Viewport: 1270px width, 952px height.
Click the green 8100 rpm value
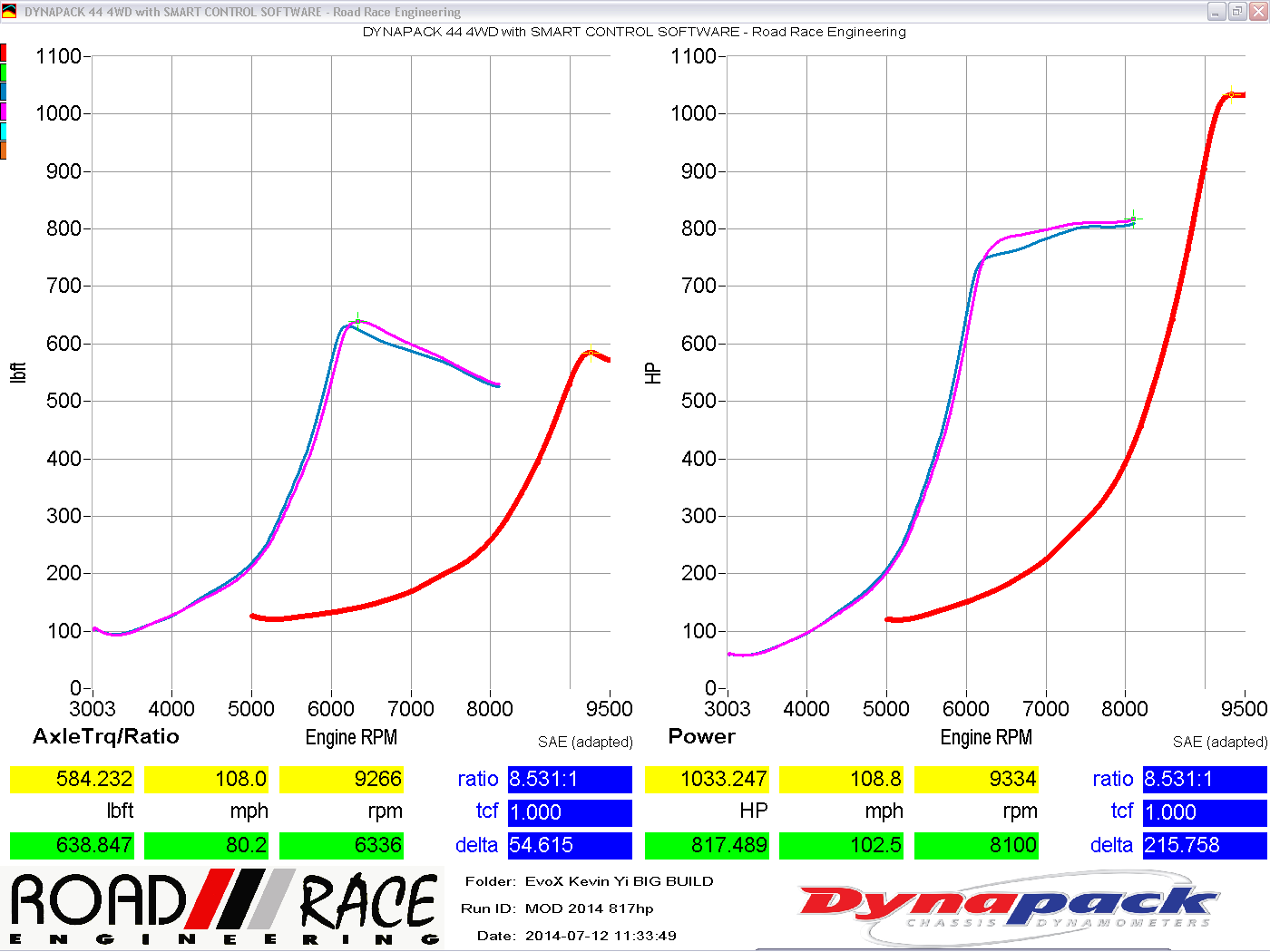coord(976,845)
